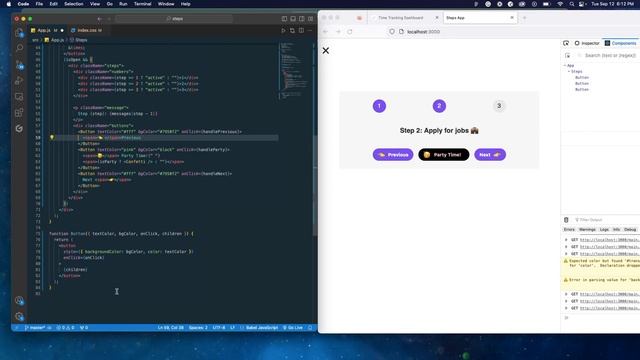Open the Run and Debug view in VS Code
Image resolution: width=640 pixels, height=360 pixels.
click(x=19, y=80)
